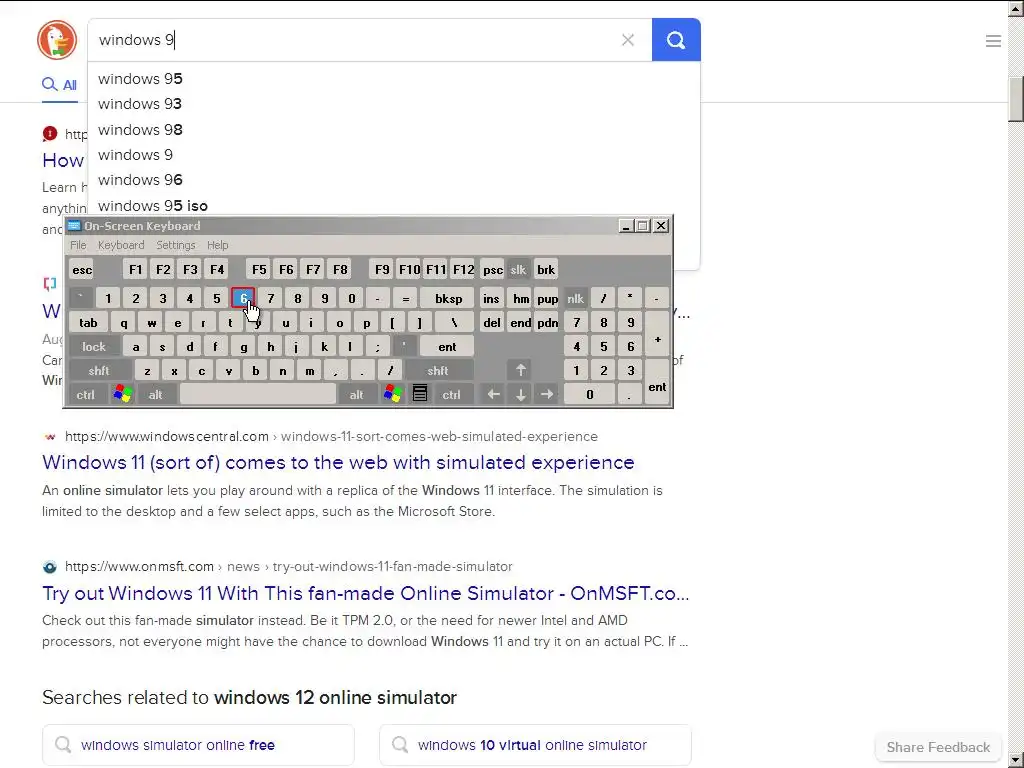Click the scrollbar down arrow
Viewport: 1024px width, 768px height.
pos(1016,760)
